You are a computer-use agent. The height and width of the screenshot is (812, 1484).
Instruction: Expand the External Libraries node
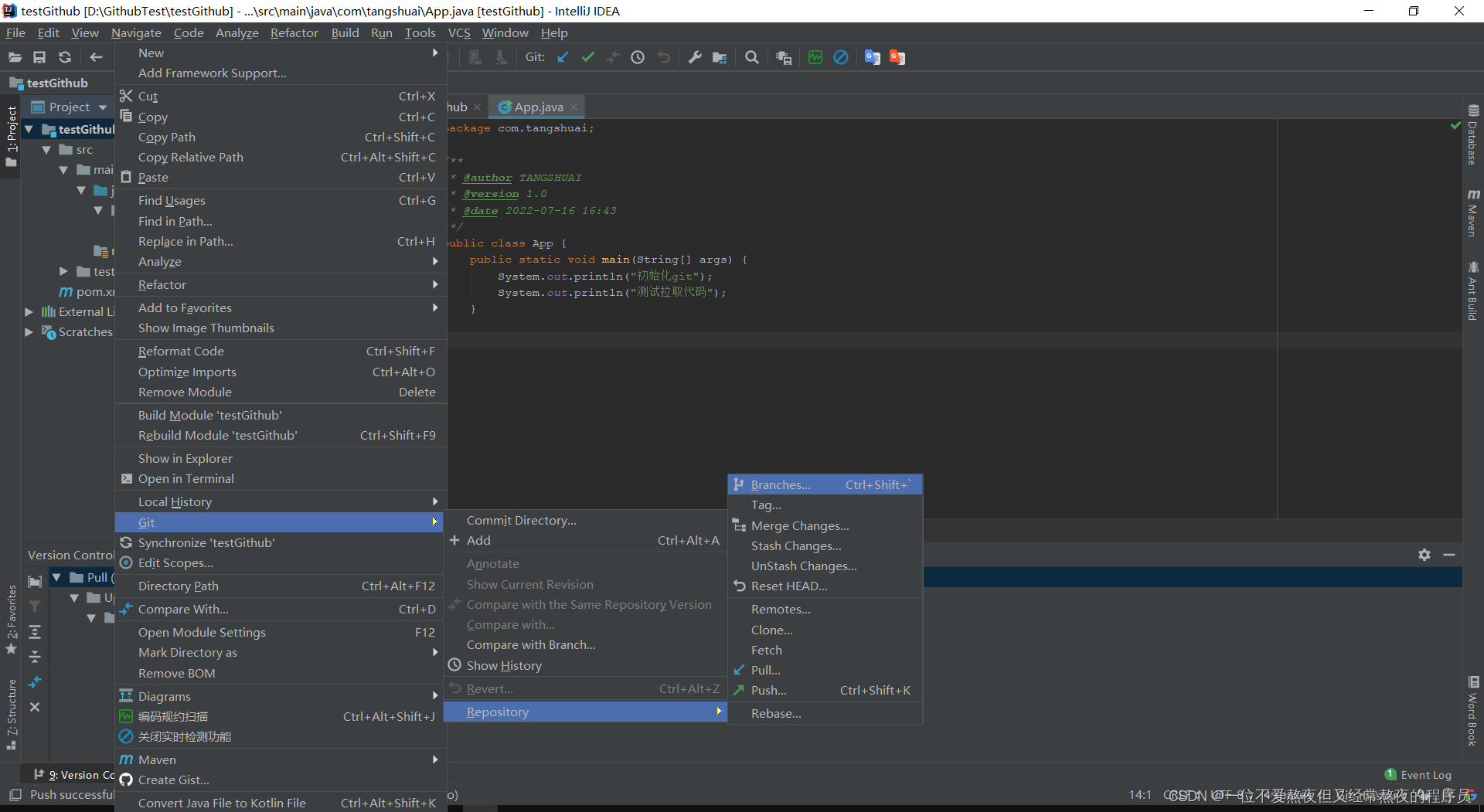click(x=29, y=311)
